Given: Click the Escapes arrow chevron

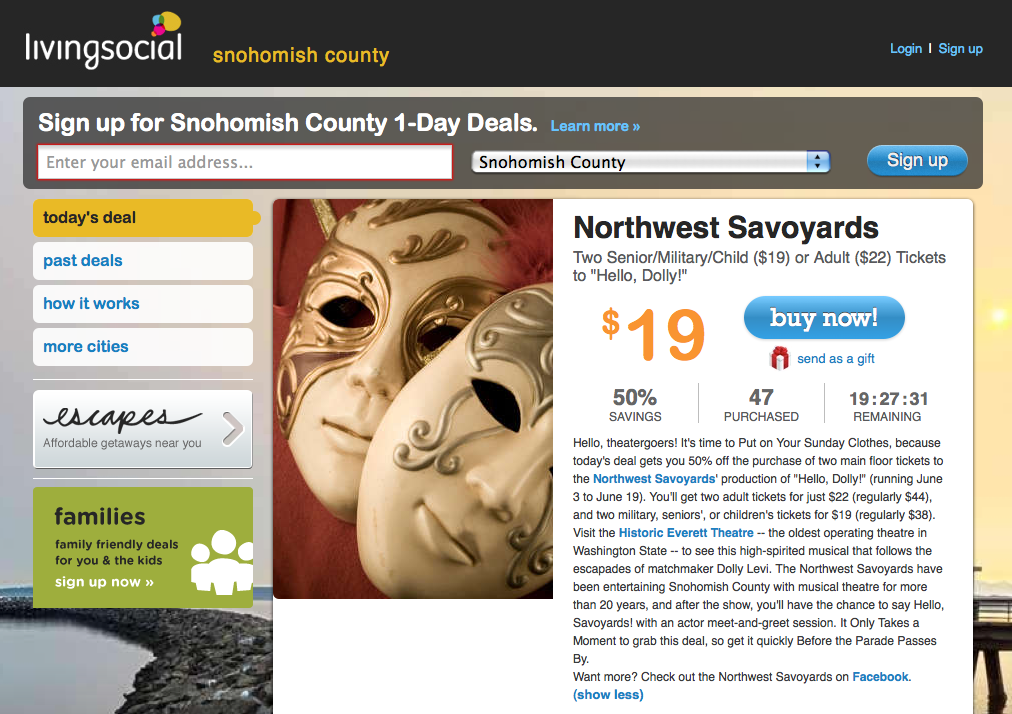Looking at the screenshot, I should pyautogui.click(x=232, y=429).
